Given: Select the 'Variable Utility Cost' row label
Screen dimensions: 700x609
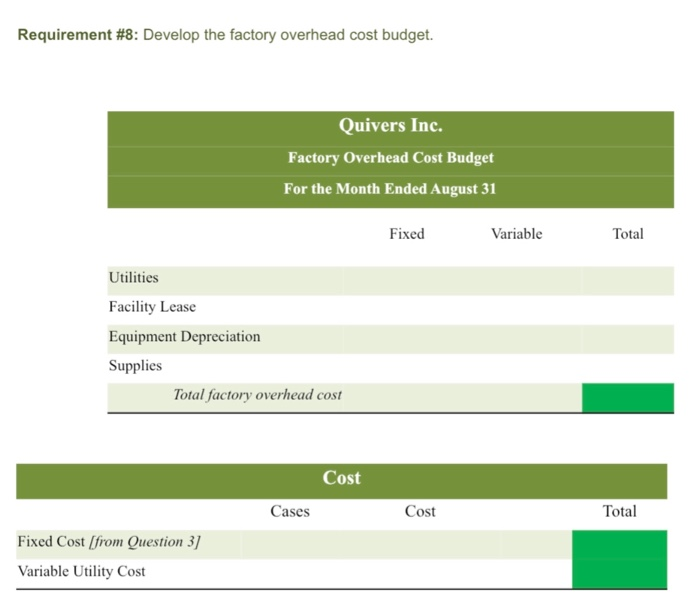Looking at the screenshot, I should 81,571.
